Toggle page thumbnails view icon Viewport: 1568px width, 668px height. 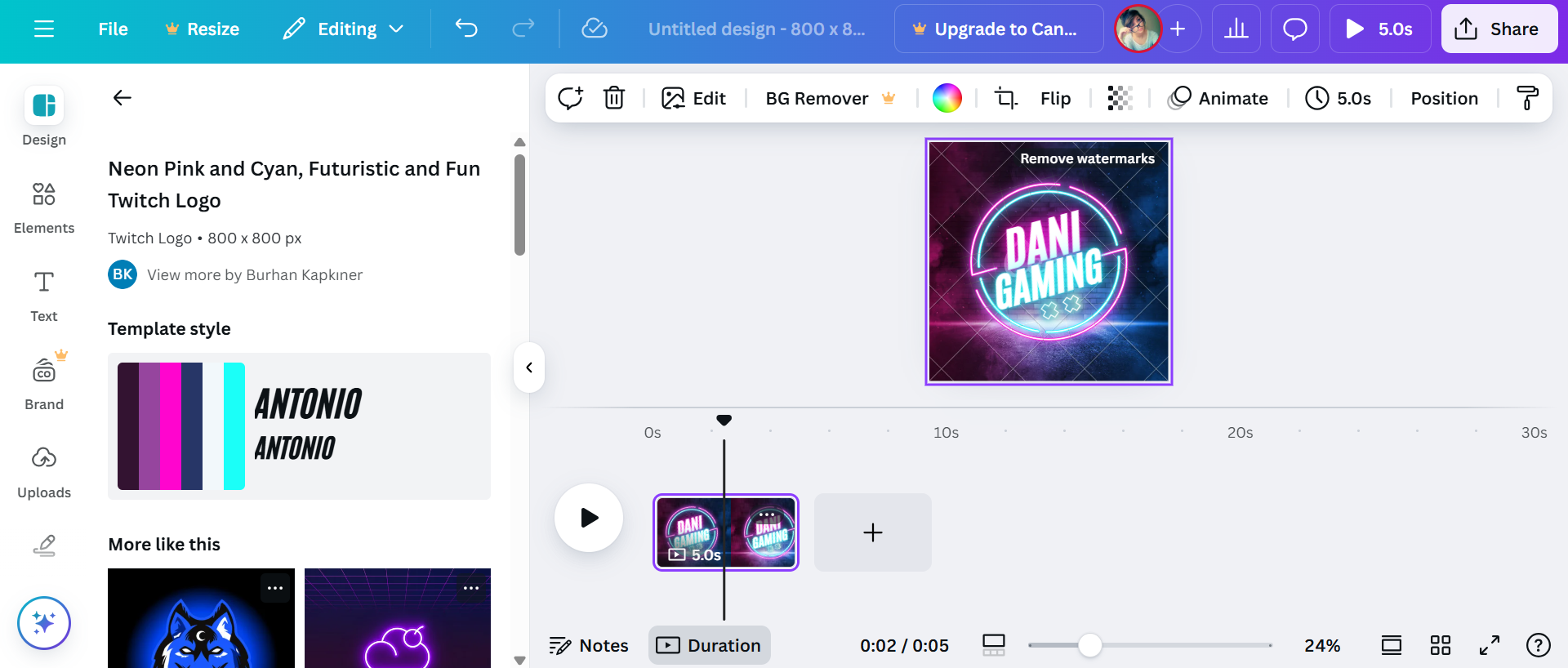(x=994, y=645)
